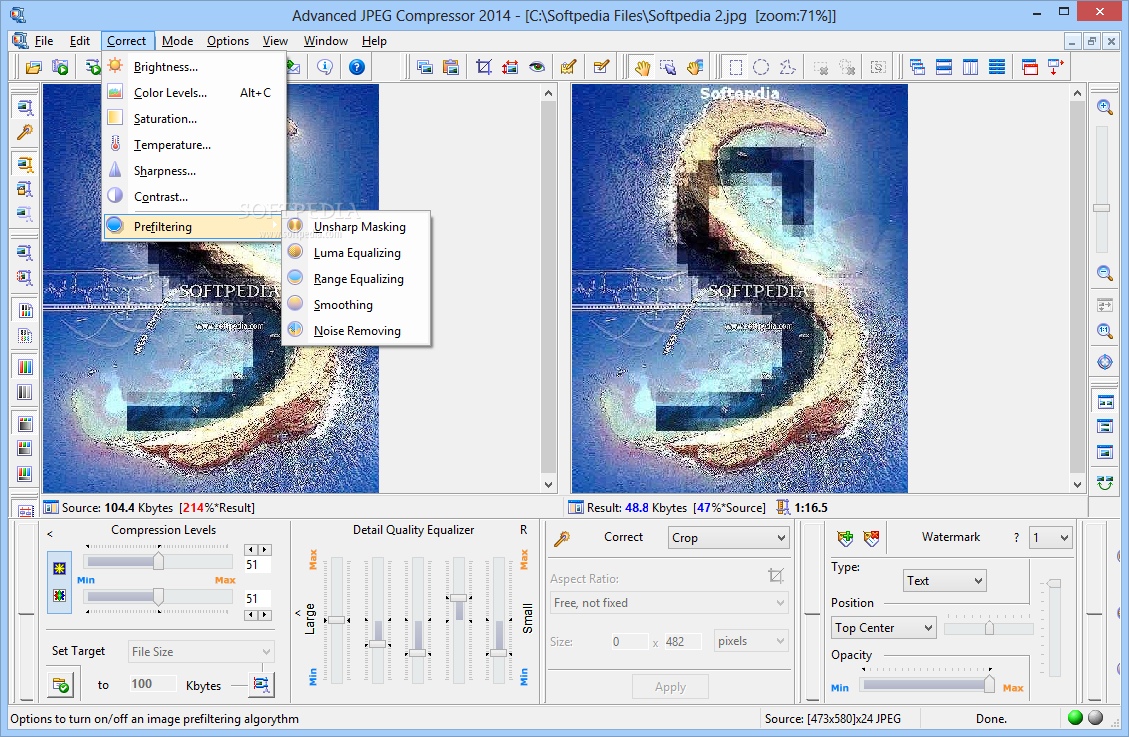This screenshot has width=1129, height=737.
Task: Open the watermark Type Text dropdown
Action: (x=945, y=581)
